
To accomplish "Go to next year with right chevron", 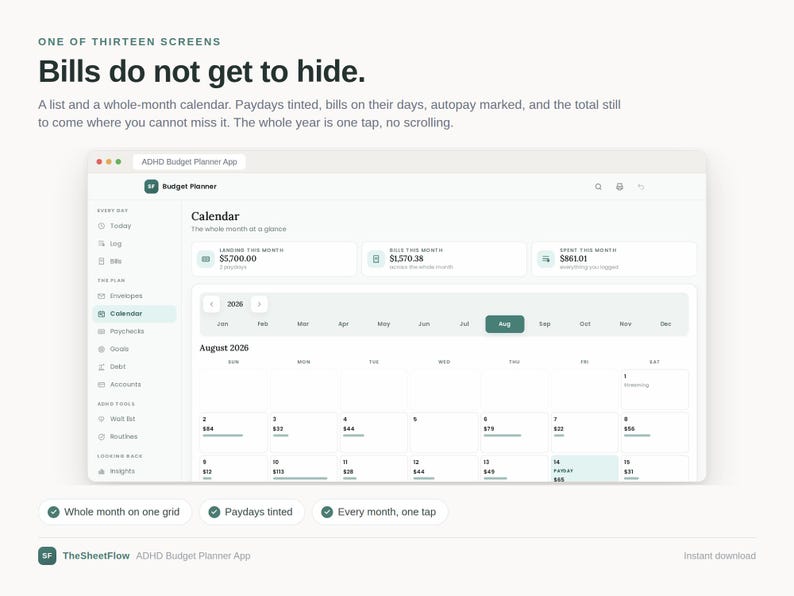I will 259,304.
